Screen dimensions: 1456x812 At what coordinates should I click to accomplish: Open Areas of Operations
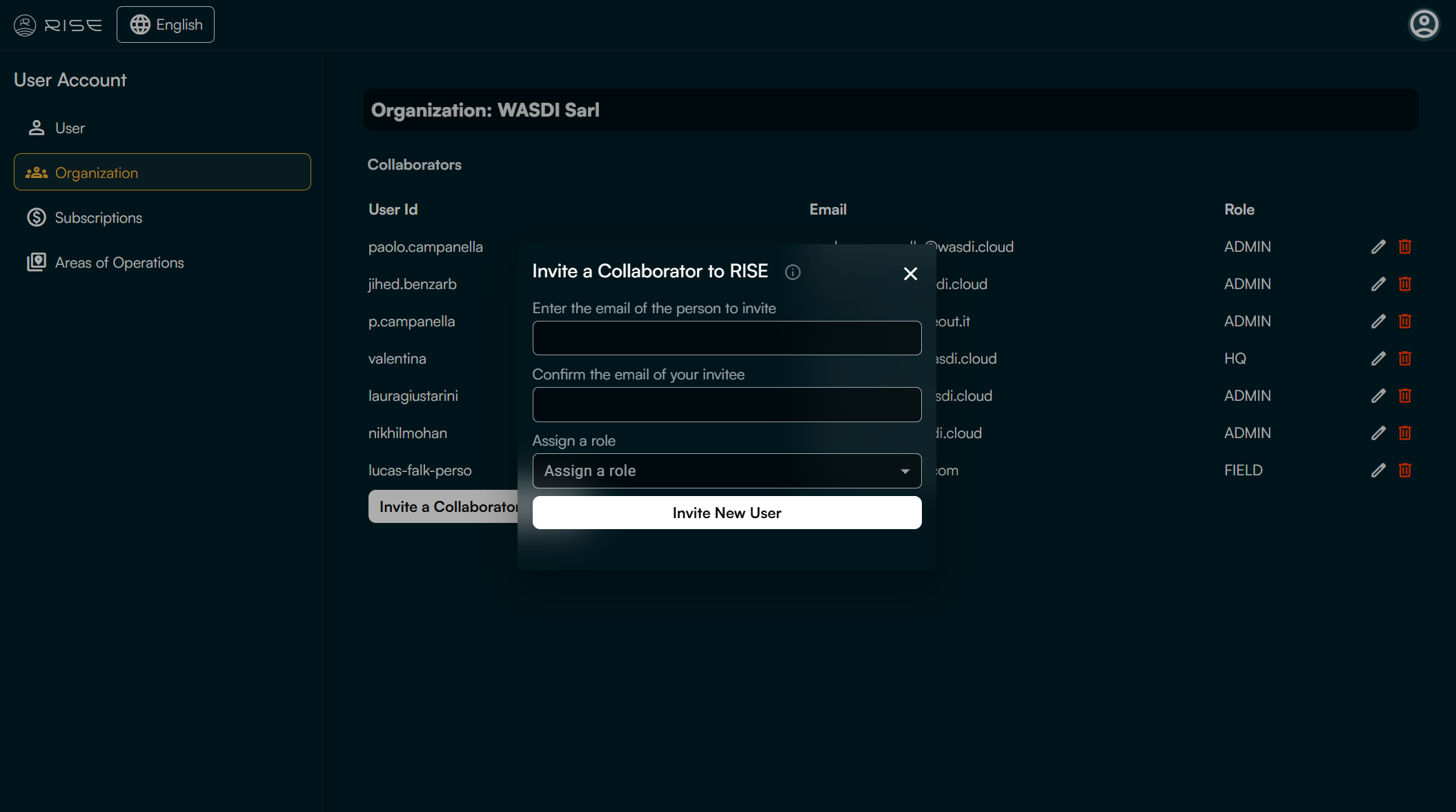point(162,263)
